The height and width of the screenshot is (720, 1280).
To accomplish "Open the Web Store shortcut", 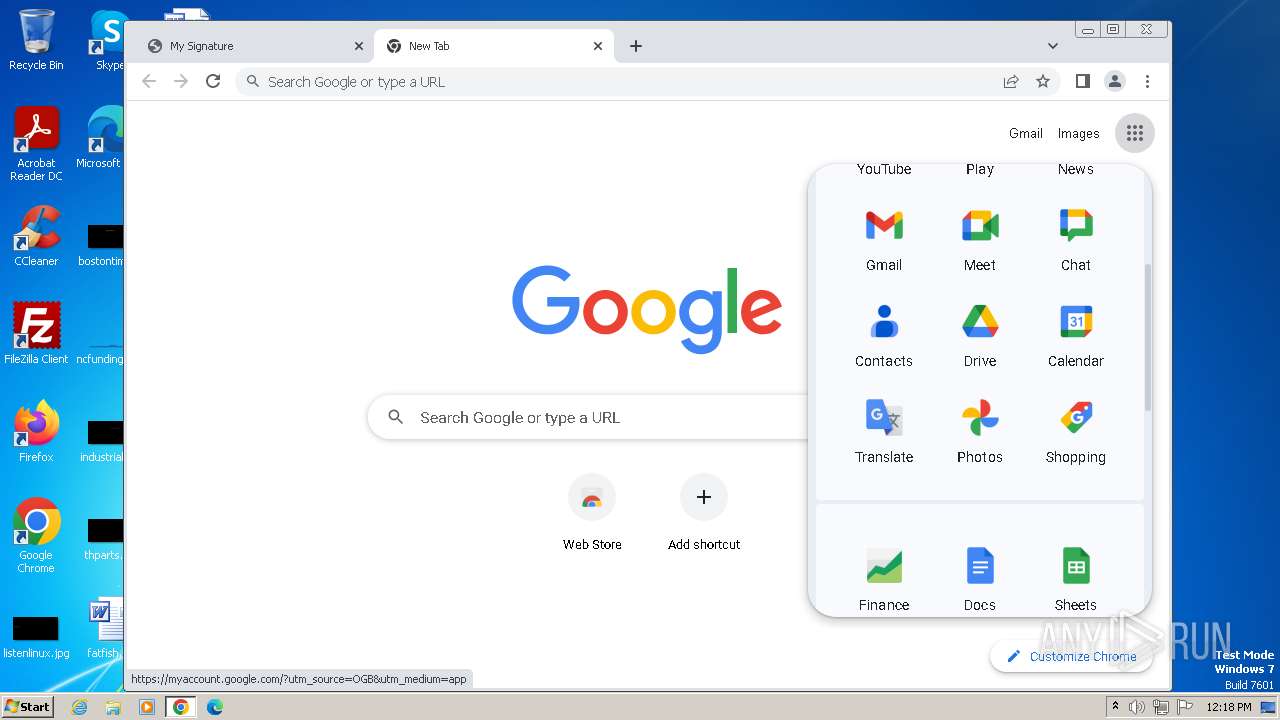I will 592,513.
